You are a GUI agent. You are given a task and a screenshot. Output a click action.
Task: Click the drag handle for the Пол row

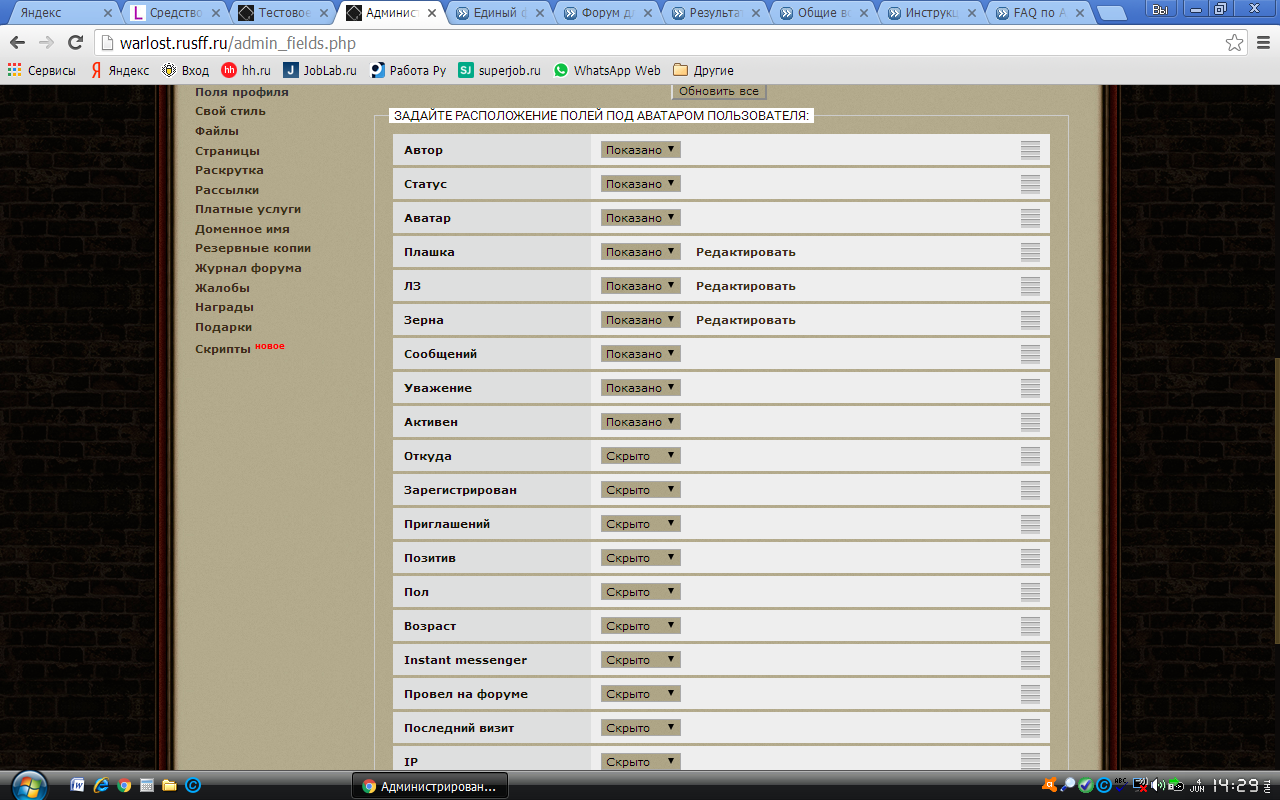[1030, 592]
